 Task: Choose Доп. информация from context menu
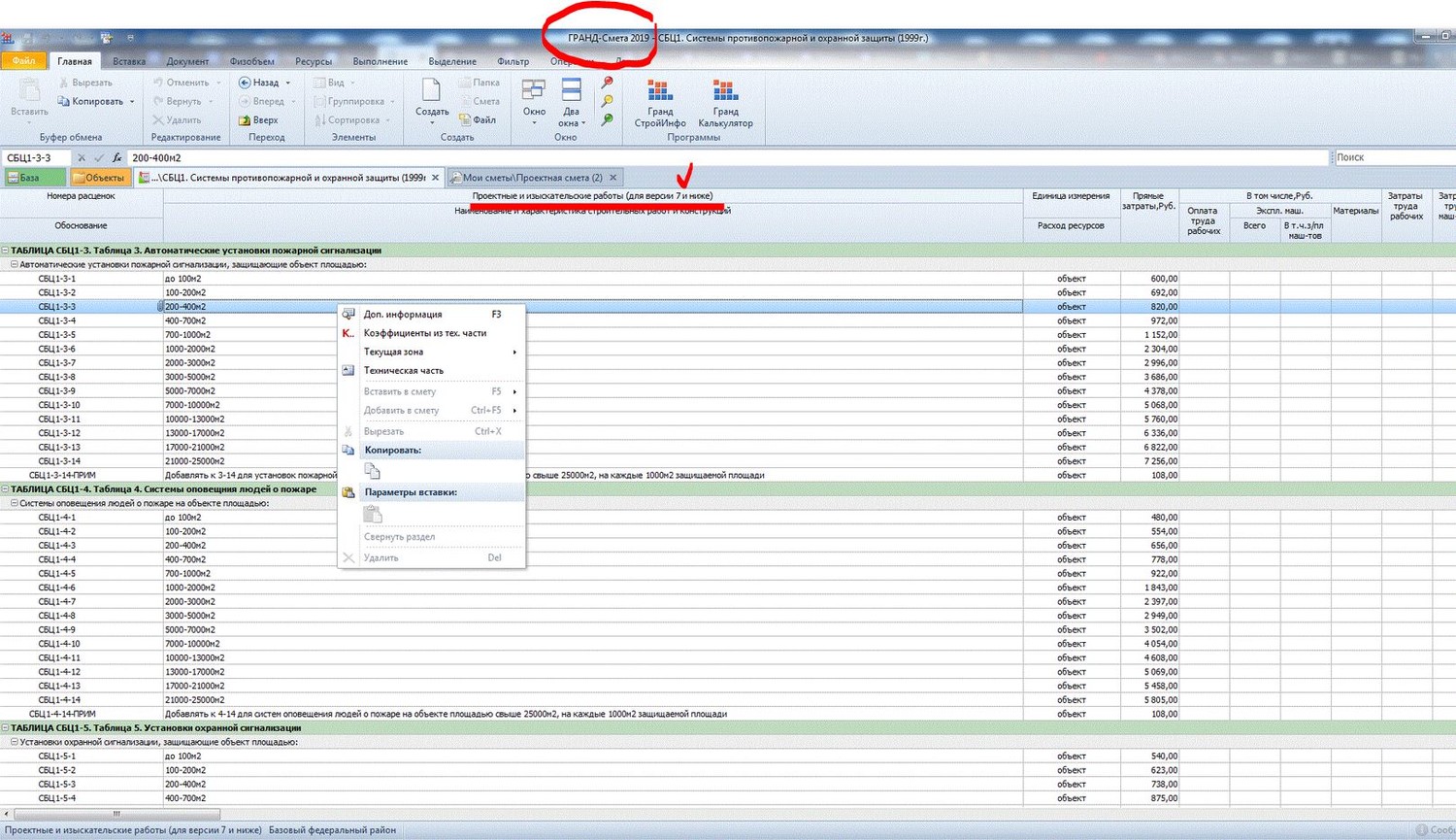point(403,315)
